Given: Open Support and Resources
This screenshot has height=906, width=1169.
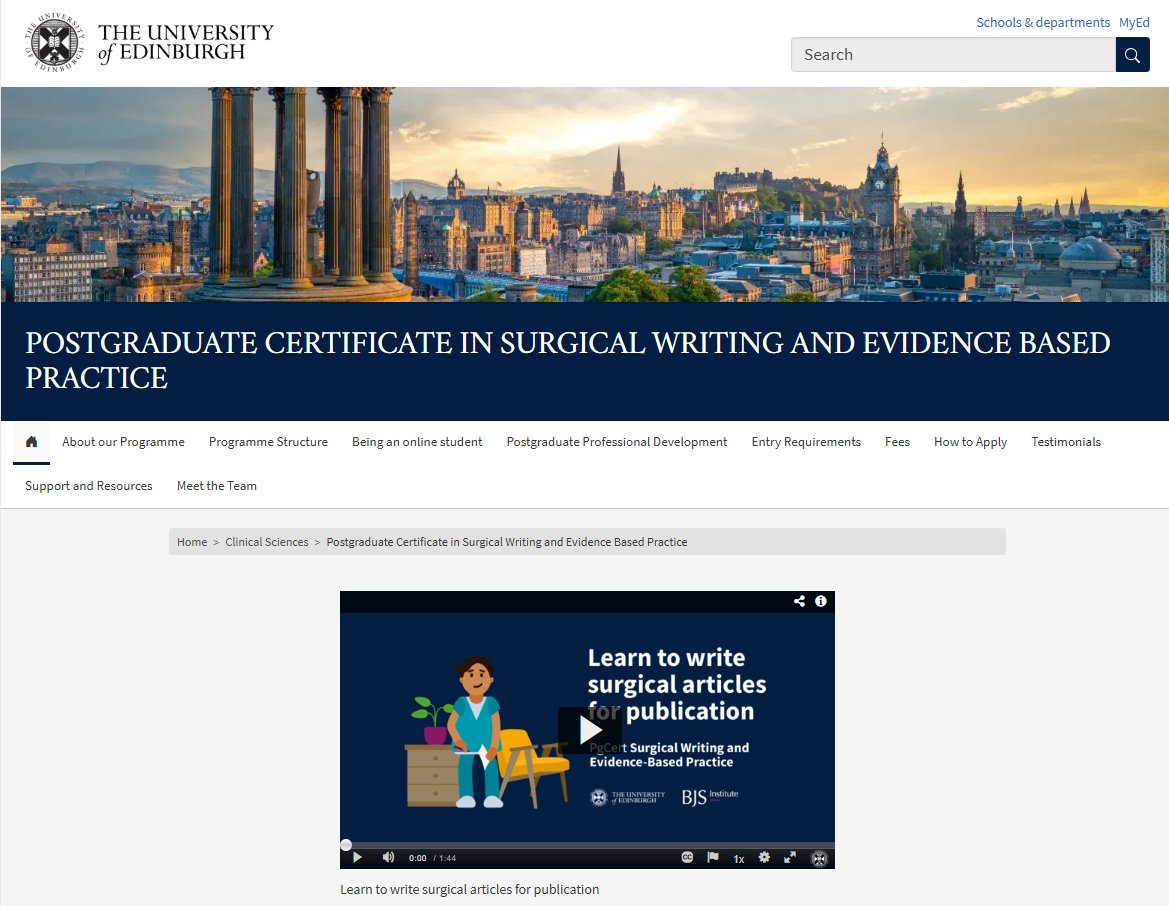Looking at the screenshot, I should point(89,485).
